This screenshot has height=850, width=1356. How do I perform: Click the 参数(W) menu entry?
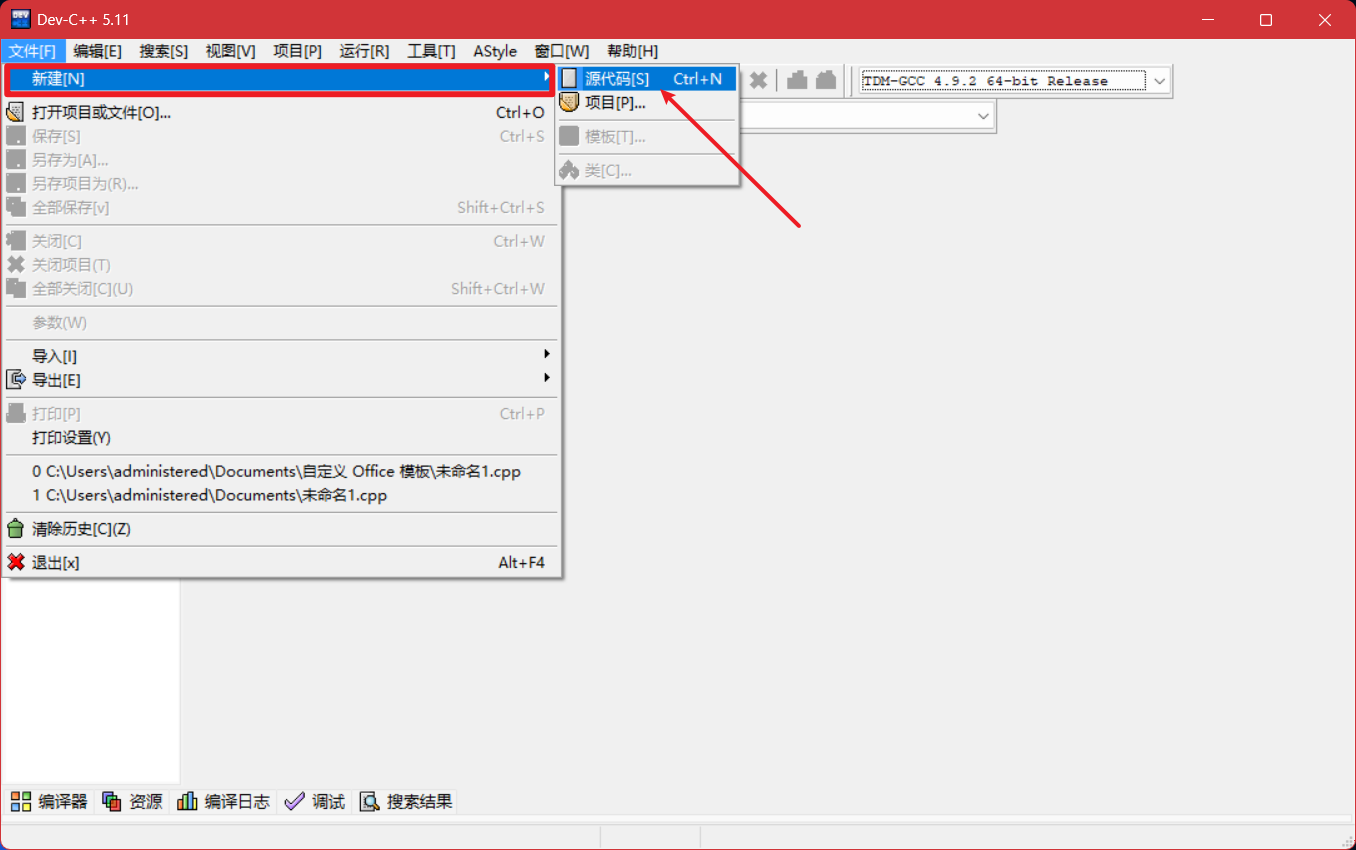coord(280,323)
